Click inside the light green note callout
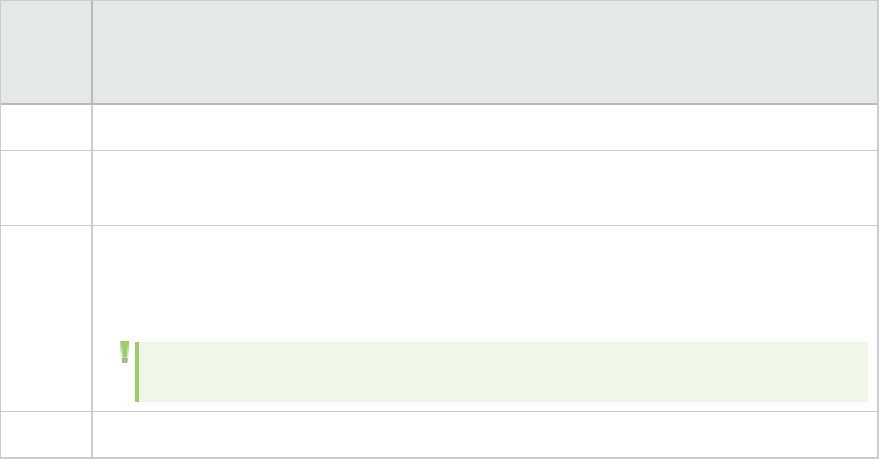This screenshot has width=879, height=459. (x=500, y=371)
